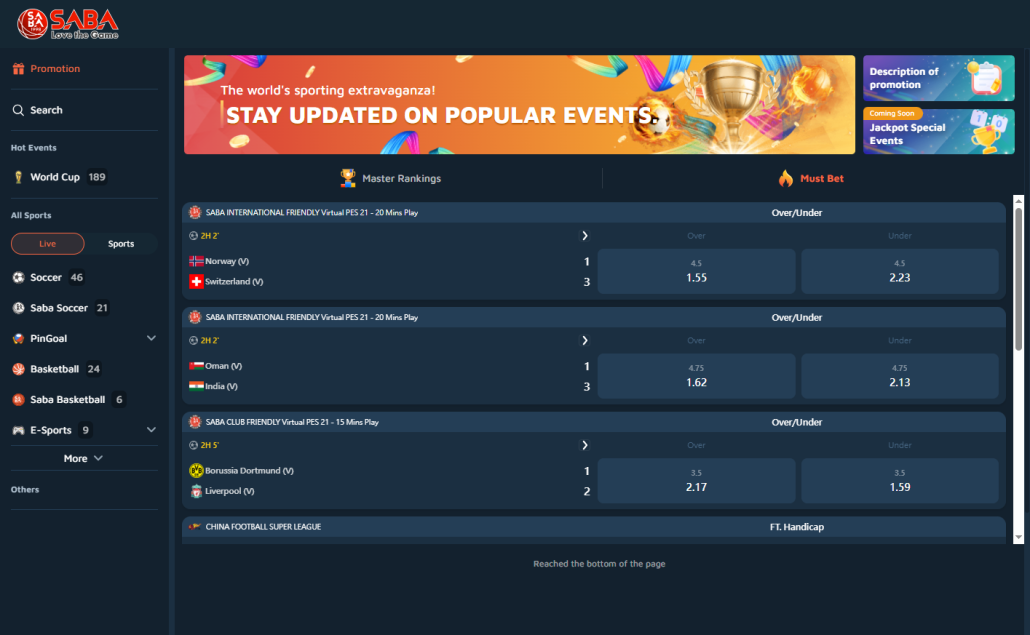This screenshot has width=1030, height=635.
Task: Bet Under 4.5 at 2.23
Action: 900,271
